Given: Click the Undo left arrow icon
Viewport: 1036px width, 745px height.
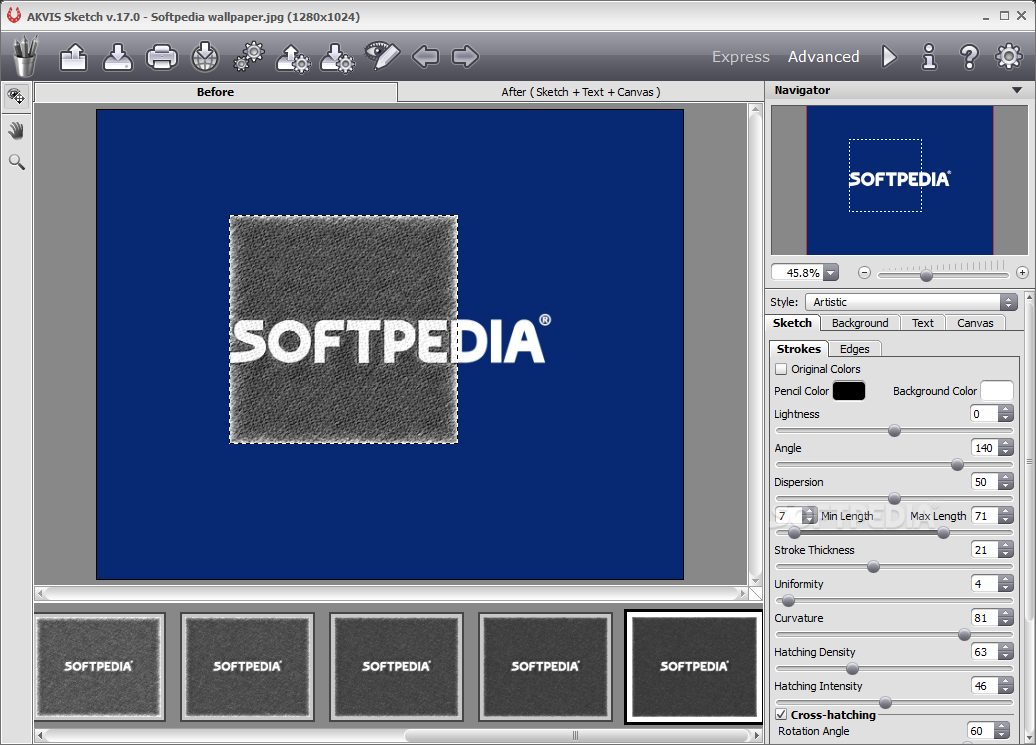Looking at the screenshot, I should (425, 57).
